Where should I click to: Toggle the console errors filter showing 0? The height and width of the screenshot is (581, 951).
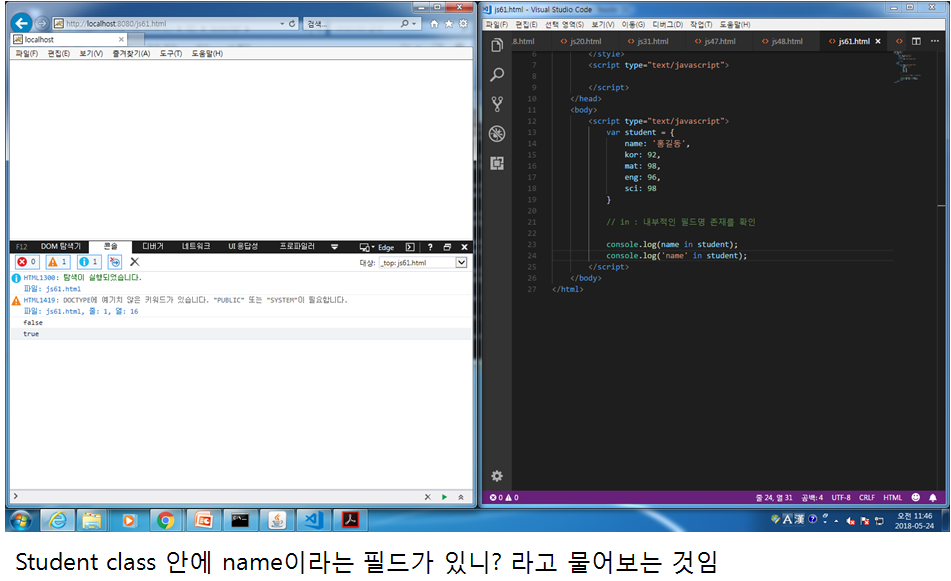click(x=27, y=261)
